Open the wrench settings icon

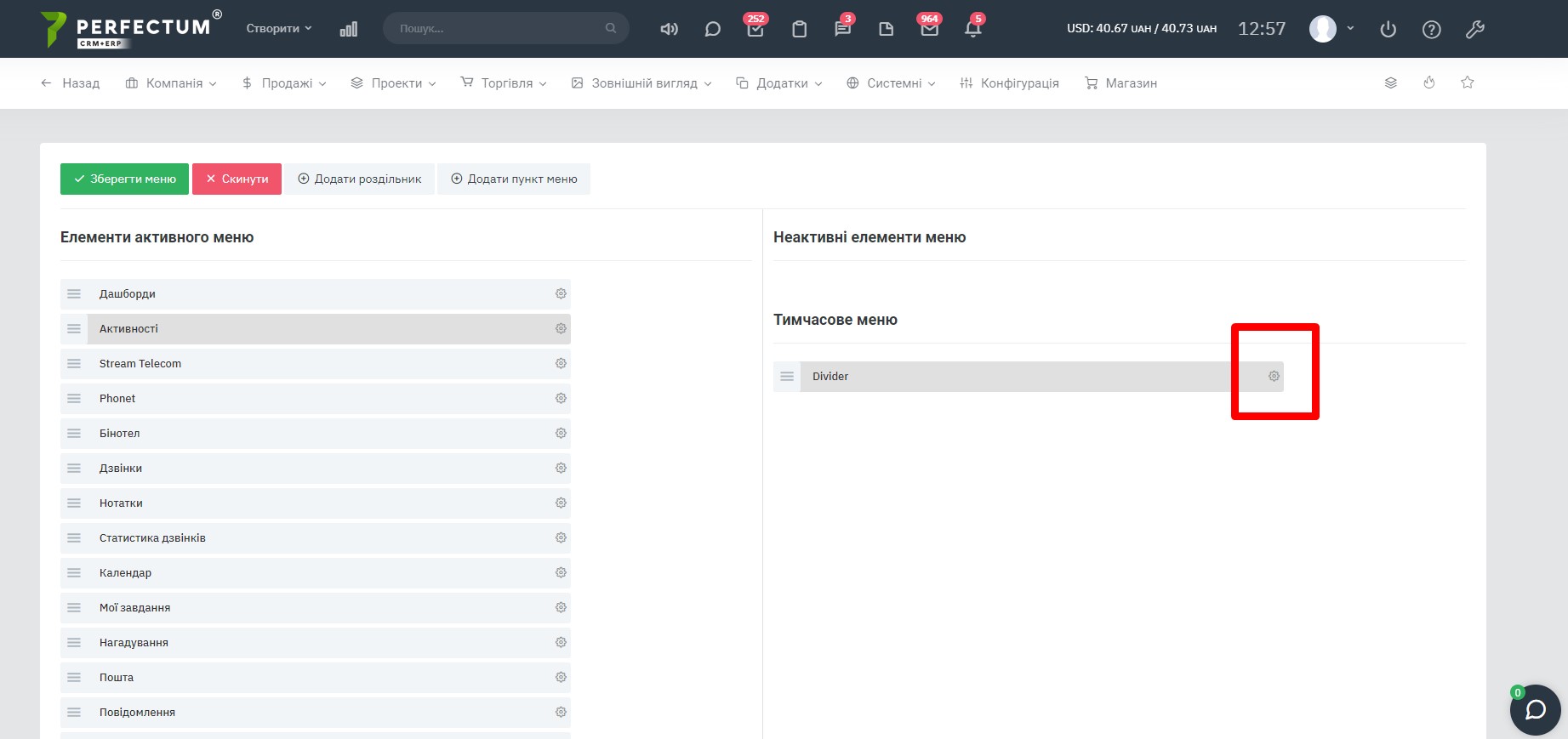coord(1474,30)
